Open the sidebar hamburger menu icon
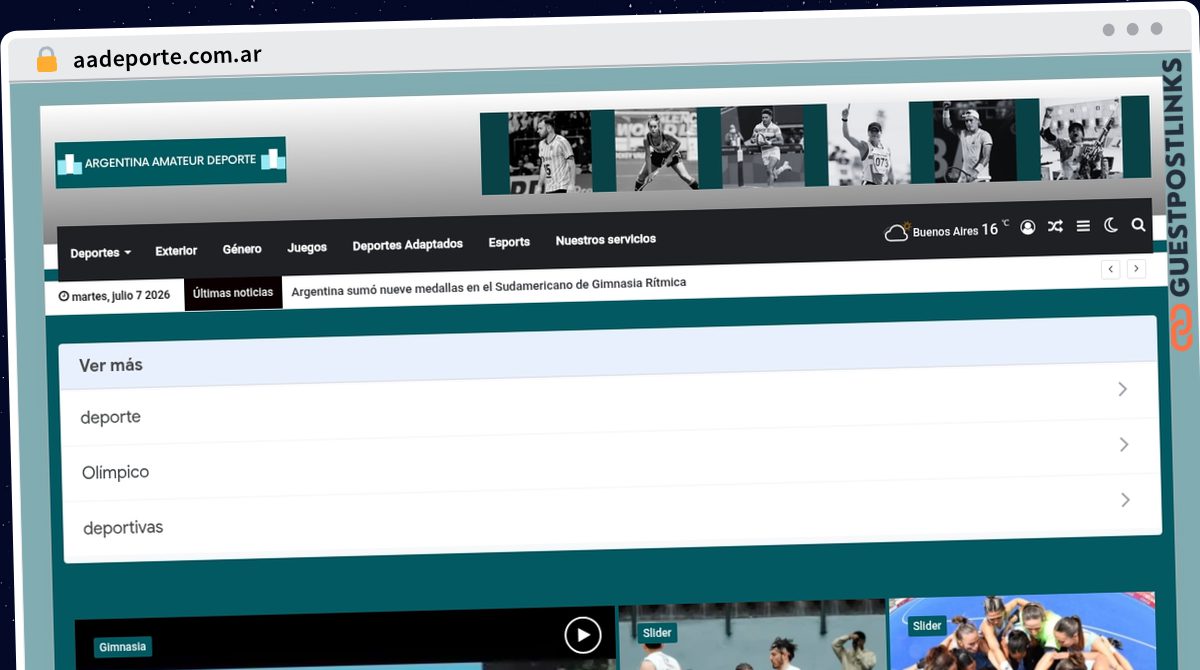The height and width of the screenshot is (670, 1200). coord(1083,226)
